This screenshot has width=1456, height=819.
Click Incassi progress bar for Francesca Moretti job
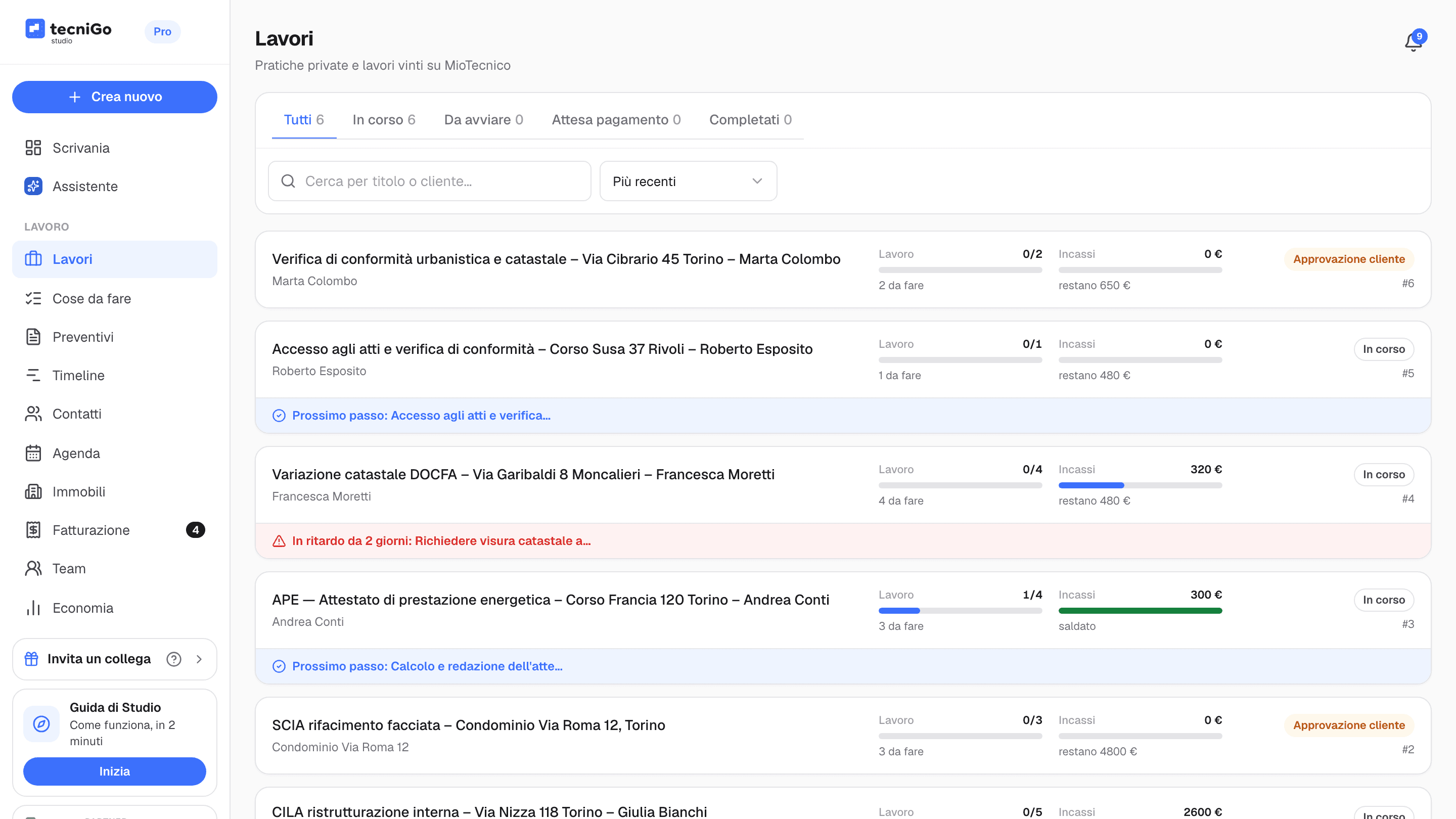[1140, 485]
